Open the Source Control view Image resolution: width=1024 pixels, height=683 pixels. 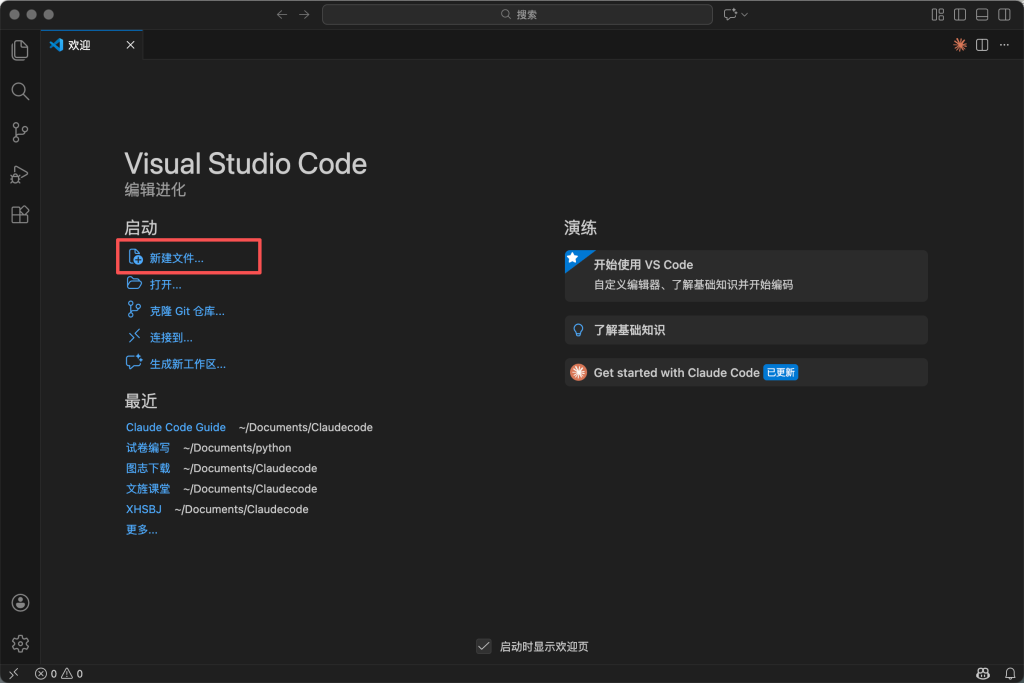tap(20, 132)
